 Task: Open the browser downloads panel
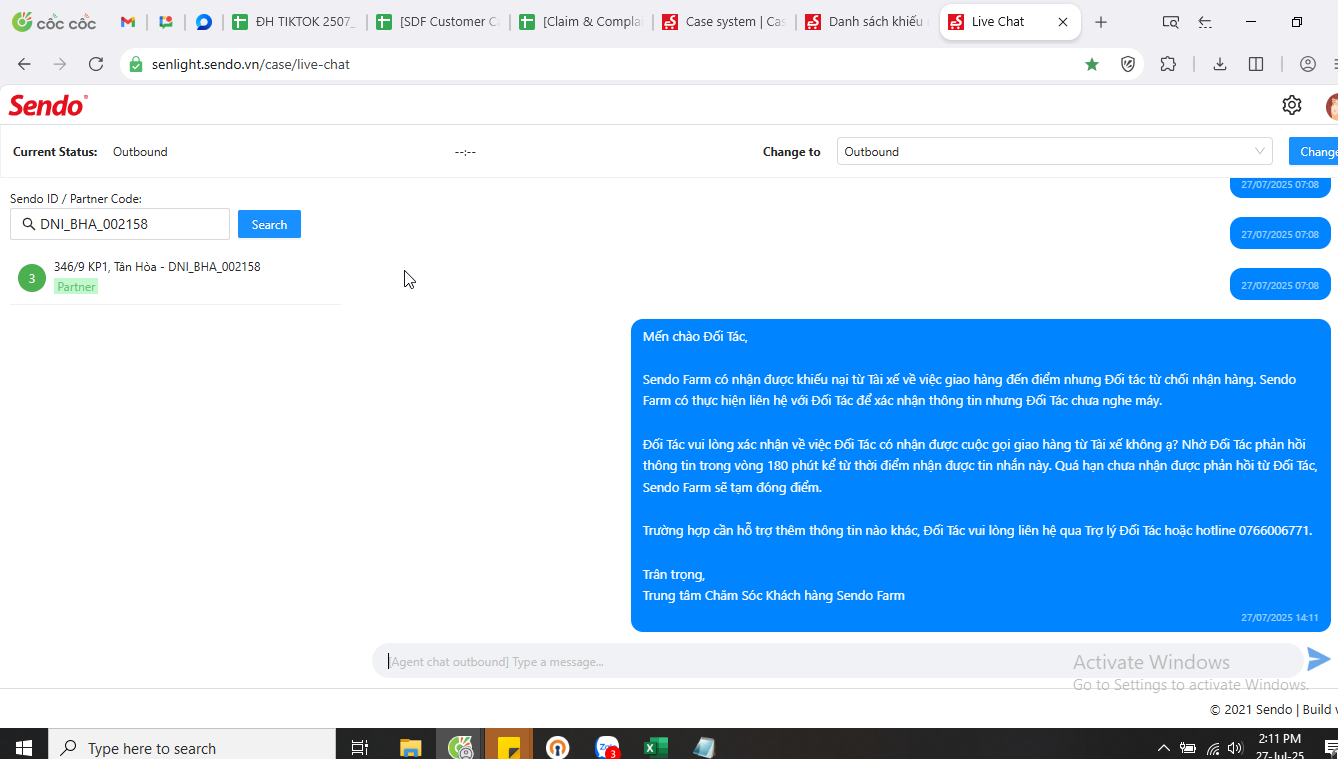point(1220,64)
